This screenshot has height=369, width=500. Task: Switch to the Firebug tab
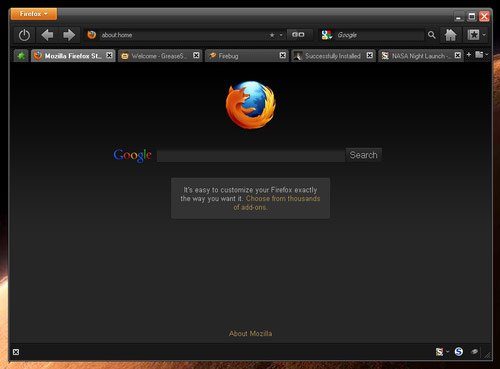point(247,56)
